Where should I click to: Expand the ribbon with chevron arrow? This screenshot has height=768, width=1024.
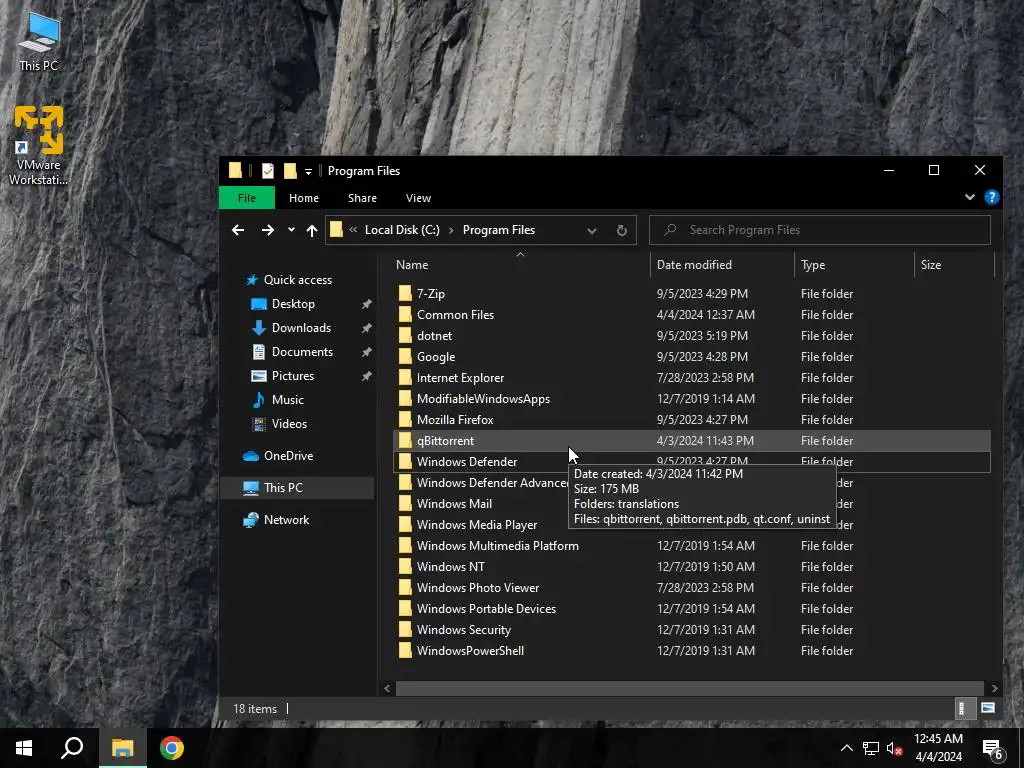[x=970, y=197]
